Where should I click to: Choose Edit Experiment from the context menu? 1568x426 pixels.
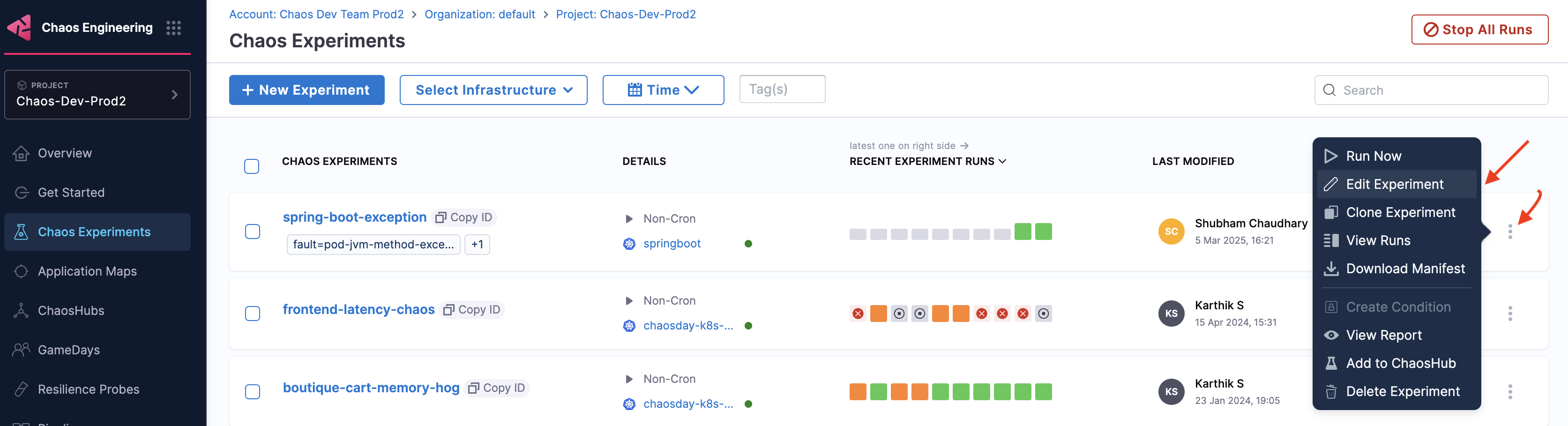point(1394,184)
